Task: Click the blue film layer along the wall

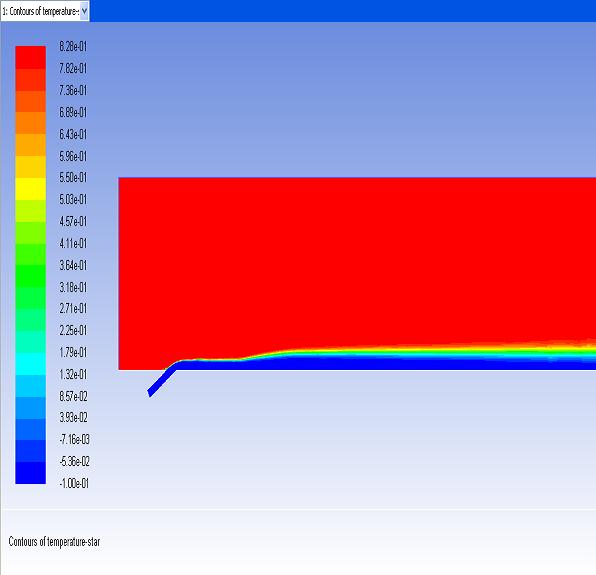Action: [380, 364]
